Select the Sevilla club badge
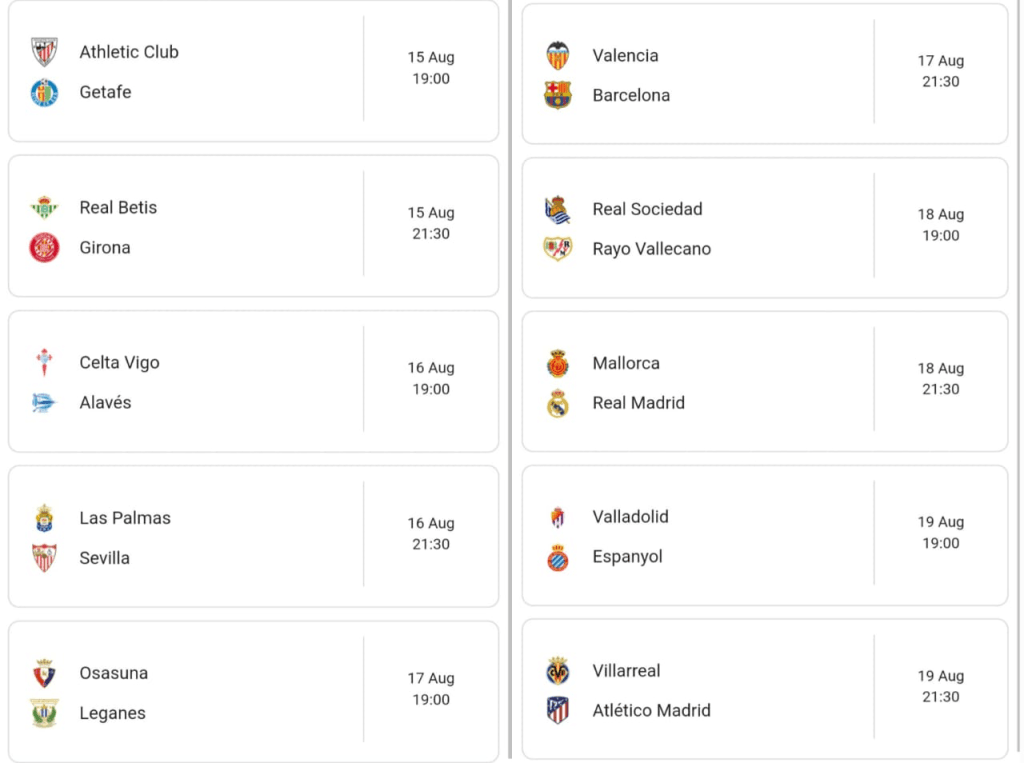Screen dimensions: 1024x763 pos(44,558)
